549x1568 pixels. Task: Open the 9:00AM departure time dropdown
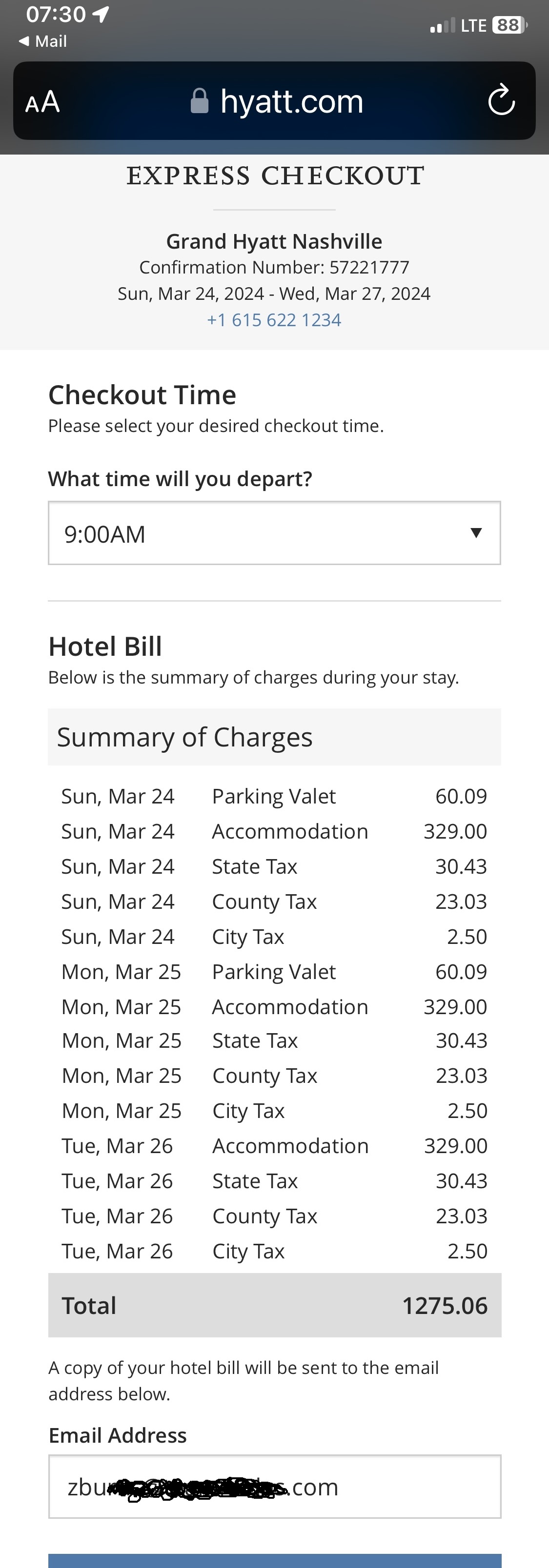tap(274, 533)
